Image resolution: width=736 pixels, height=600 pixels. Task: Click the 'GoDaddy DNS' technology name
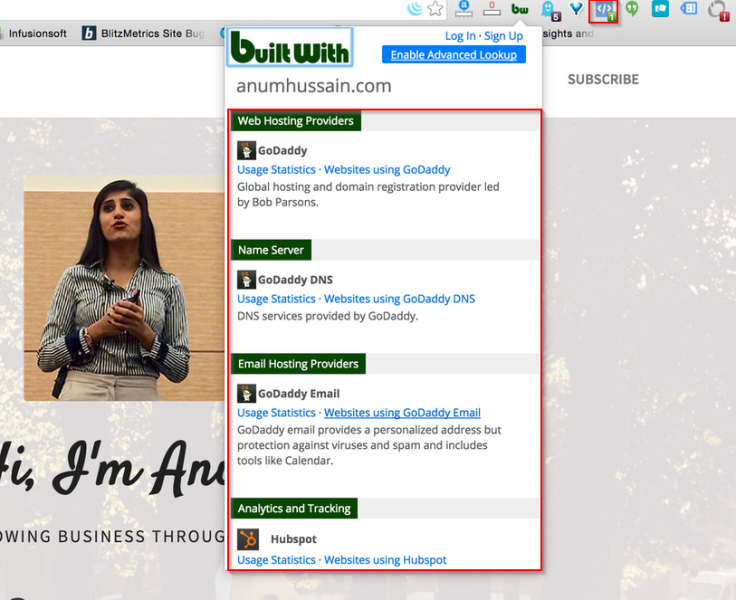(295, 280)
